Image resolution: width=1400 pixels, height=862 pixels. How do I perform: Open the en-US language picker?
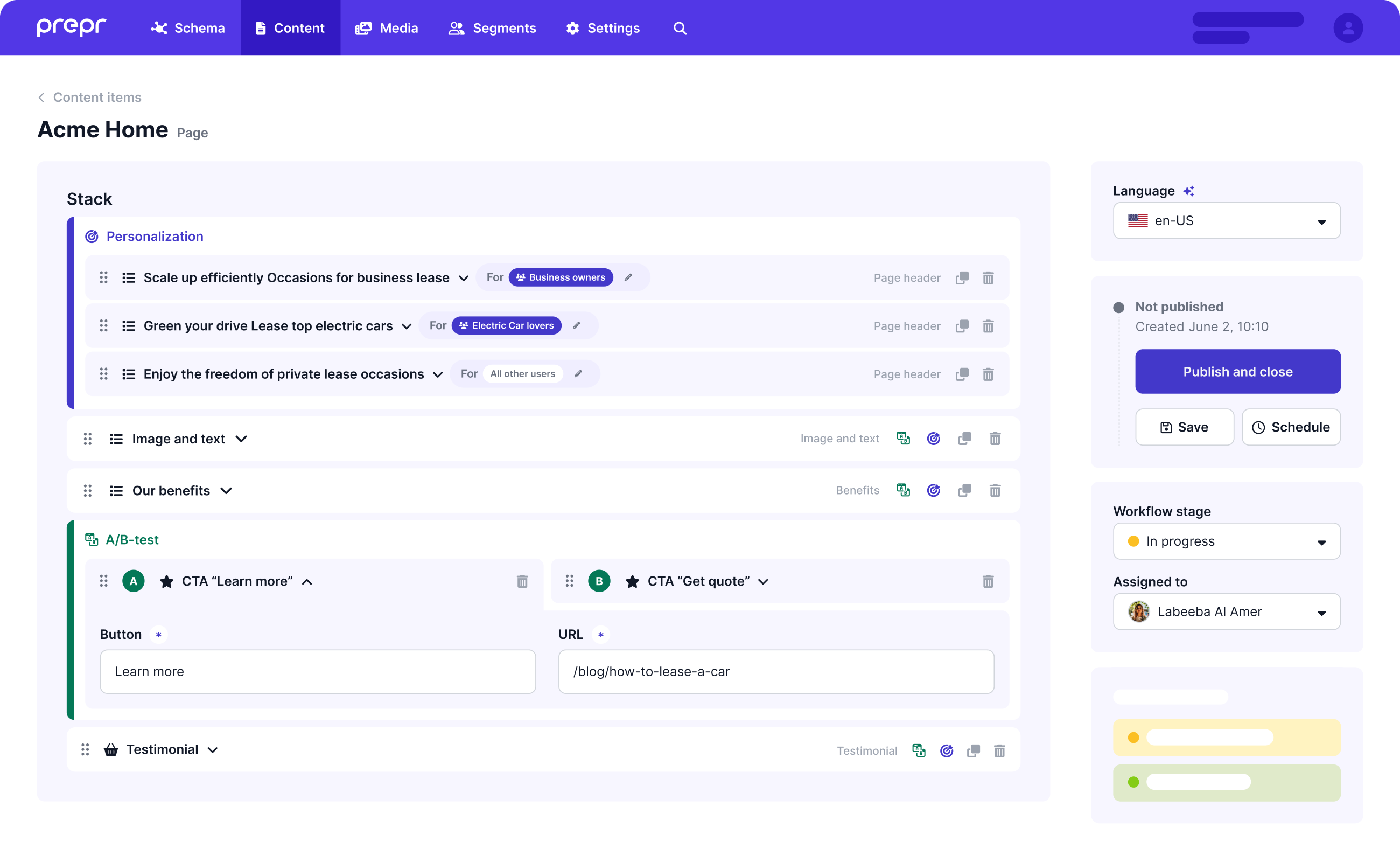coord(1226,221)
